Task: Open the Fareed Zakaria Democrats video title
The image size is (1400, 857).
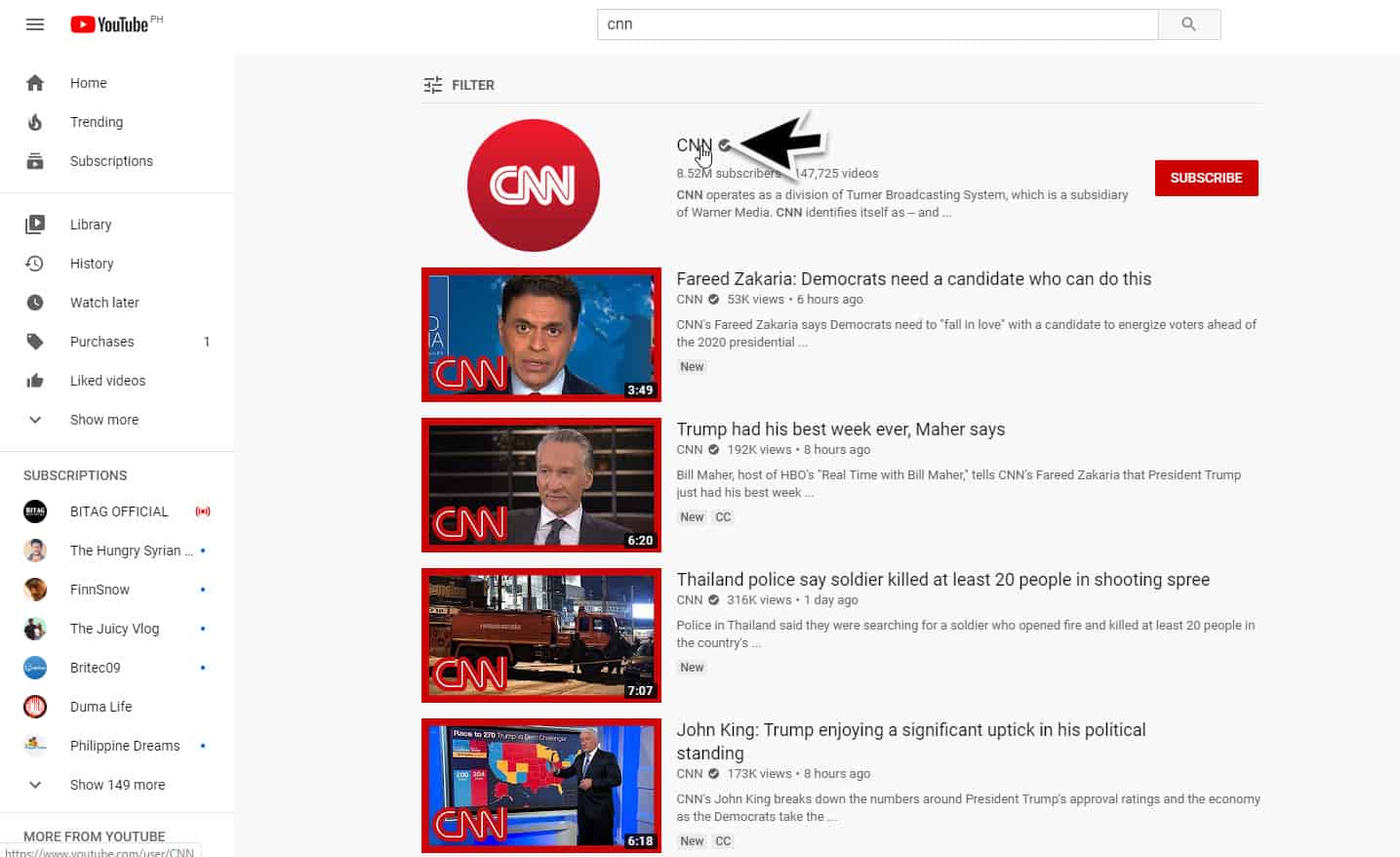Action: click(913, 279)
